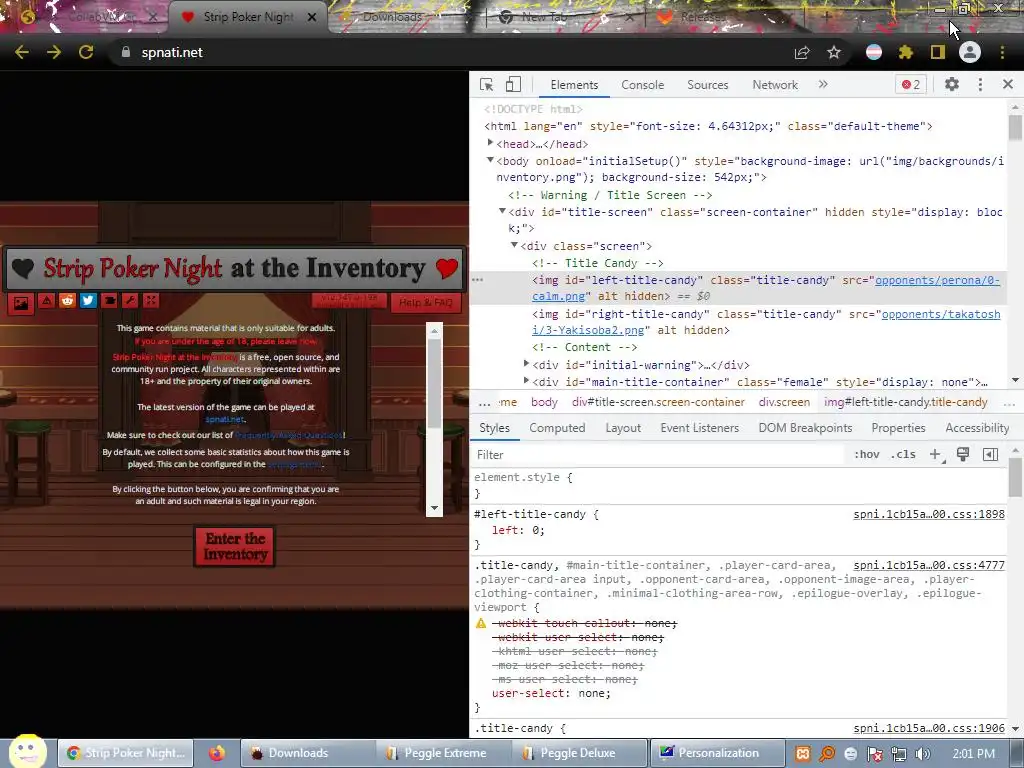
Task: Click the warning text scrollbar down arrow
Action: tap(434, 508)
